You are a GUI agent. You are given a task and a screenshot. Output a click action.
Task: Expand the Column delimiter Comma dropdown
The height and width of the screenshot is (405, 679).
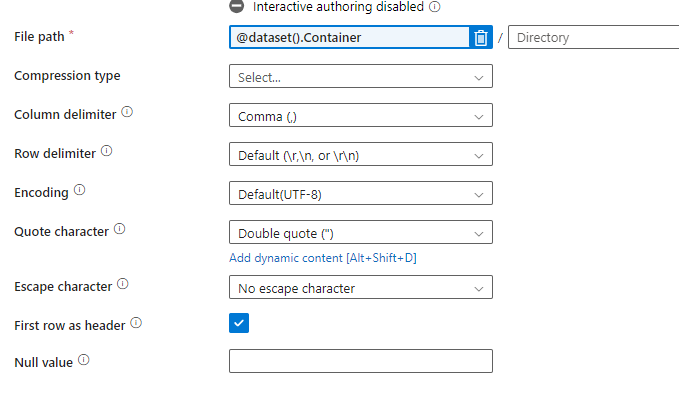click(360, 116)
